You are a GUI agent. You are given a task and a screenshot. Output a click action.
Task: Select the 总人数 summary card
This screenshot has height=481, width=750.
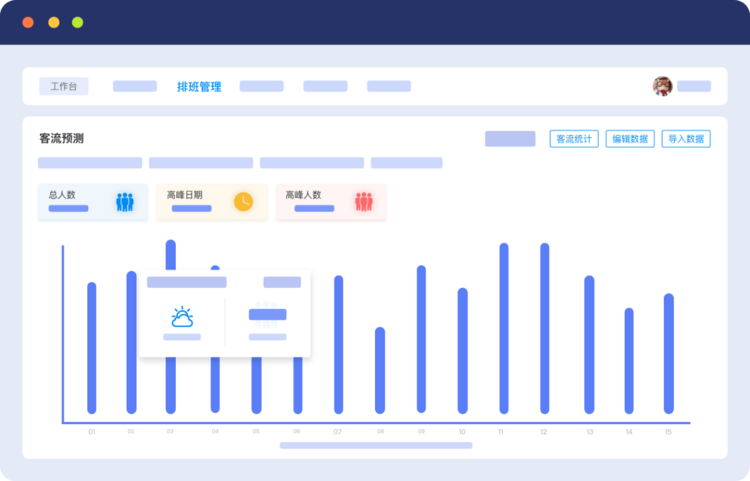point(92,202)
